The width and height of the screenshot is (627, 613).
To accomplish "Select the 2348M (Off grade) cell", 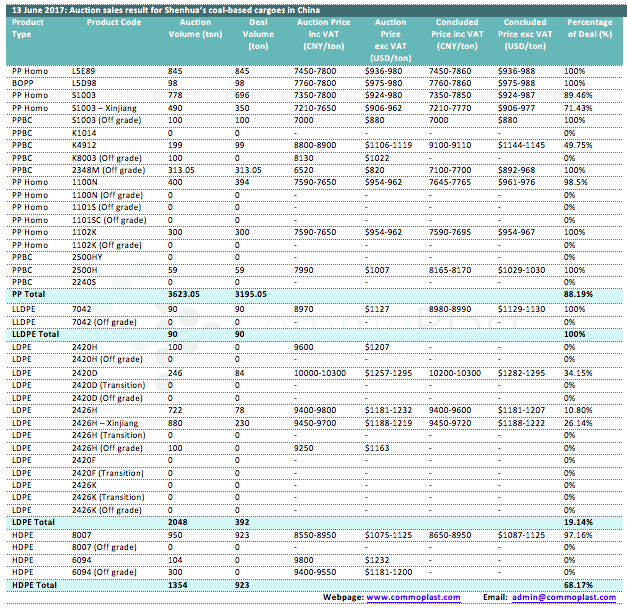I will coord(108,170).
